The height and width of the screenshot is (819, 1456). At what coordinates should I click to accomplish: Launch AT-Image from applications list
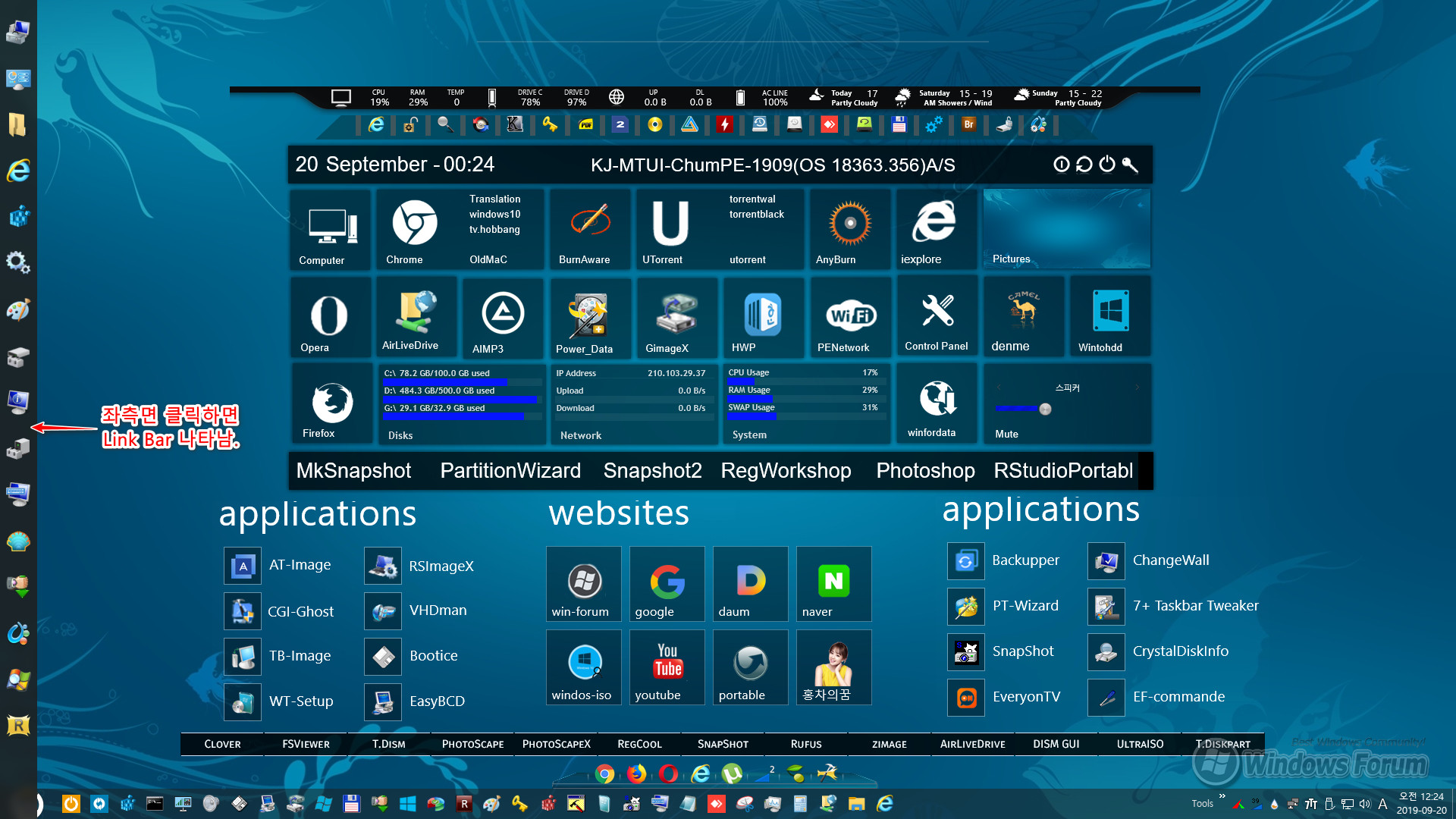pyautogui.click(x=278, y=566)
